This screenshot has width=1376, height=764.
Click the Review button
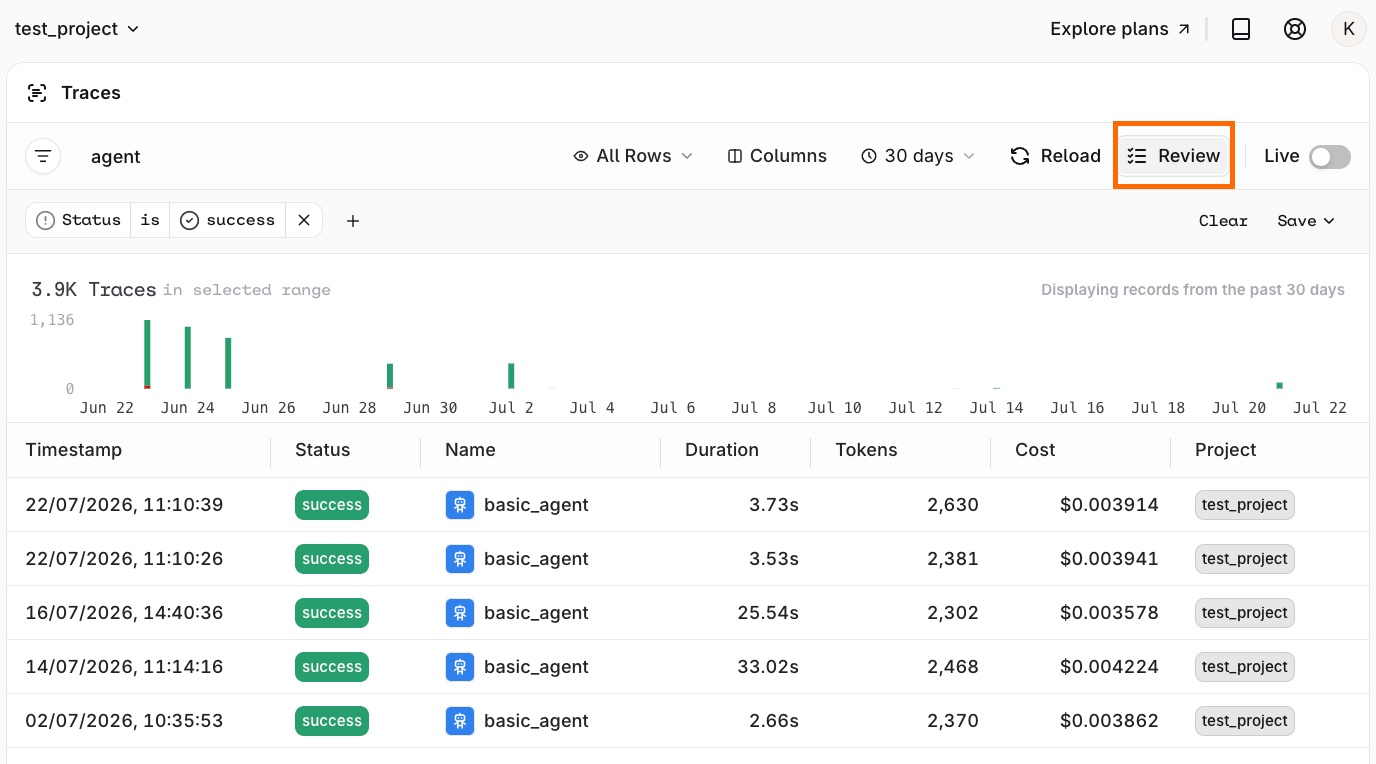(1174, 156)
